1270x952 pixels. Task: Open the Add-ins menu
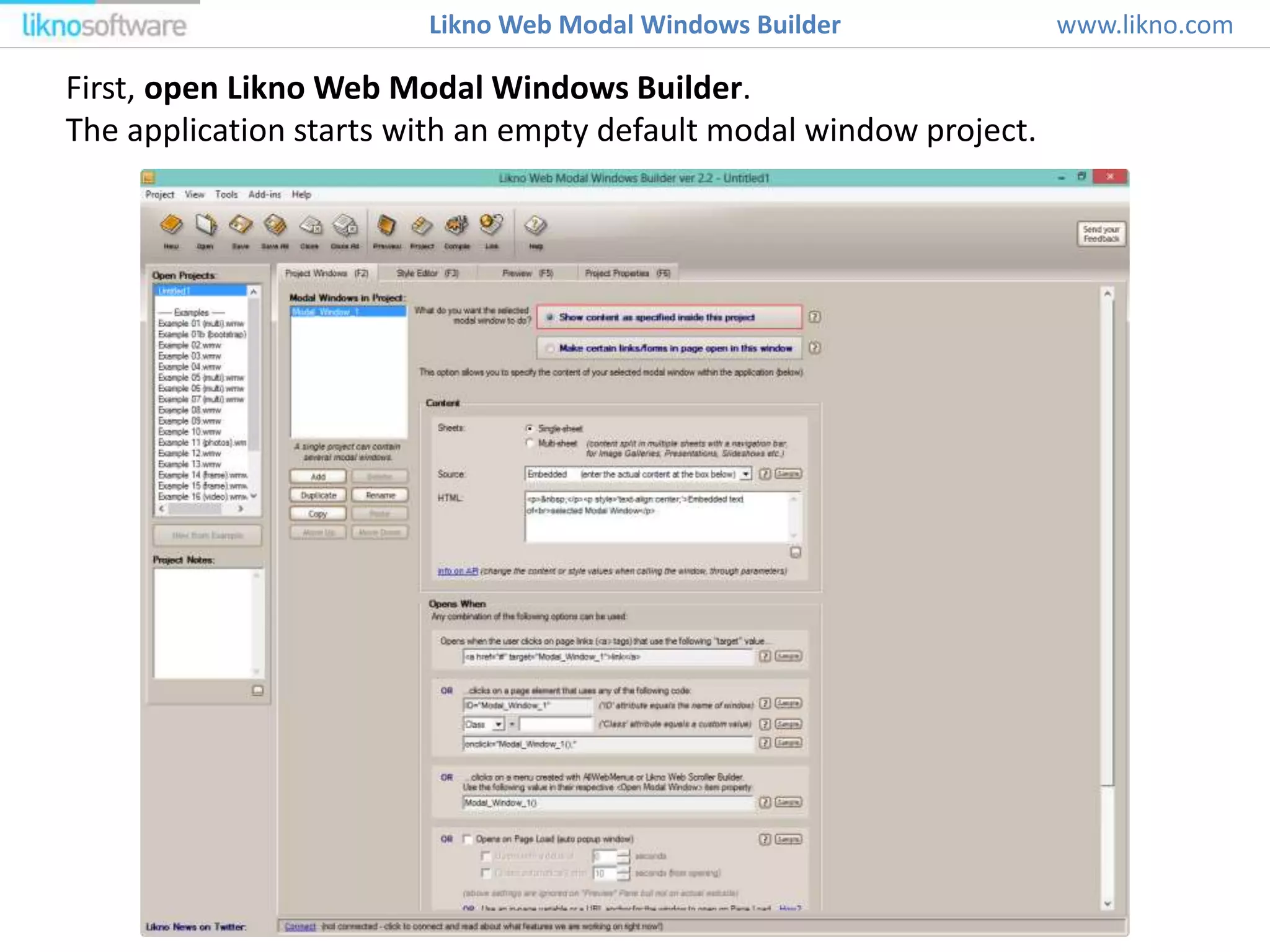(265, 195)
